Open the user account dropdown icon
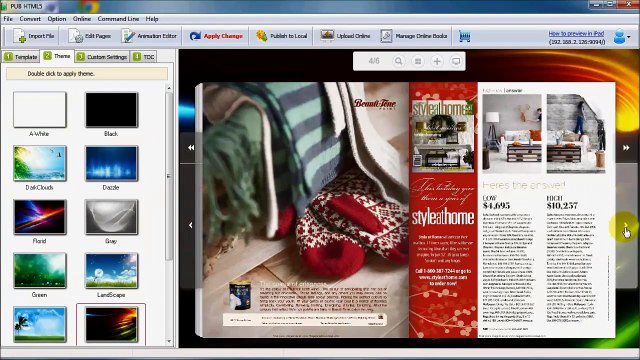The image size is (640, 360). coord(622,37)
